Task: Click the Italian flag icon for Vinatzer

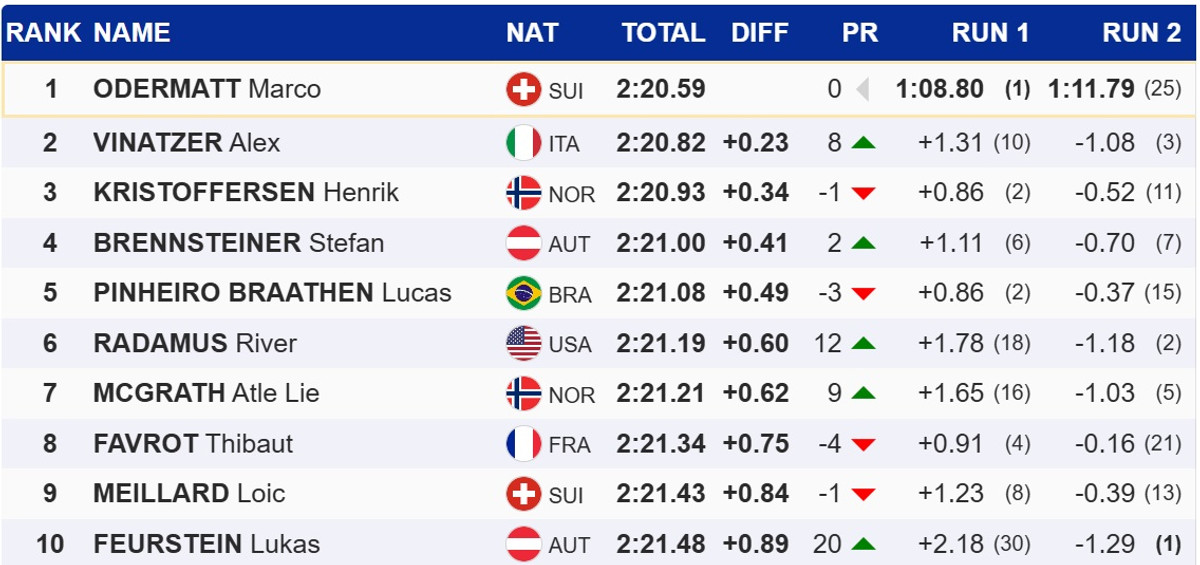Action: tap(523, 143)
